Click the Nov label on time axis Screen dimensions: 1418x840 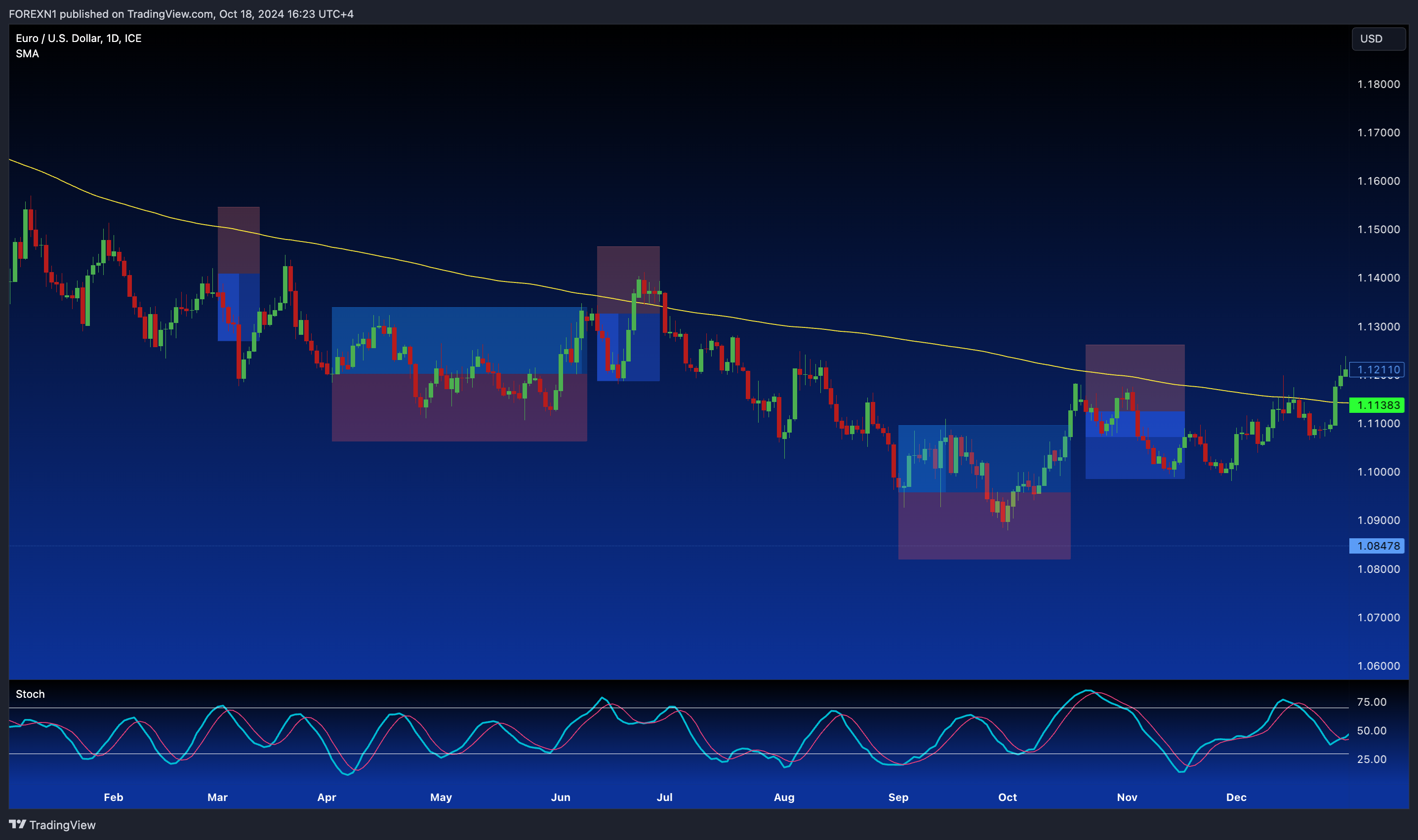(x=1127, y=797)
